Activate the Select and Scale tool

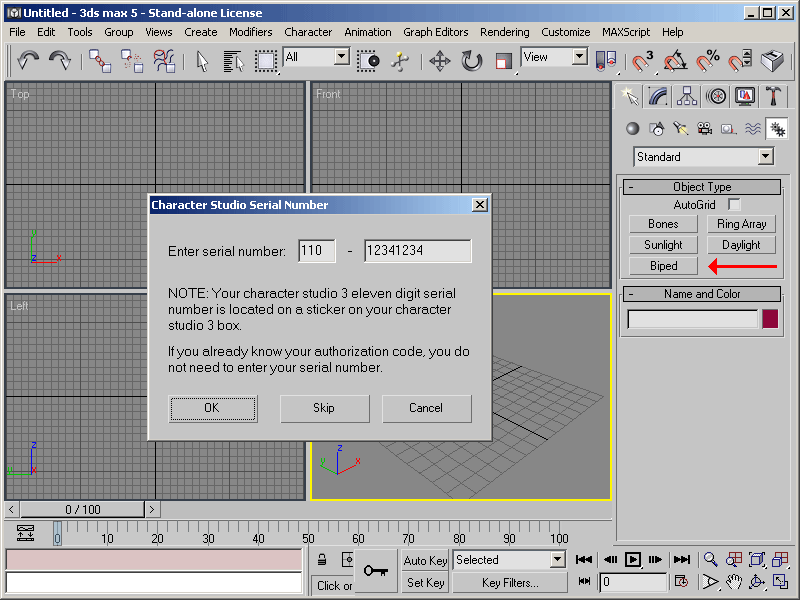(x=504, y=61)
